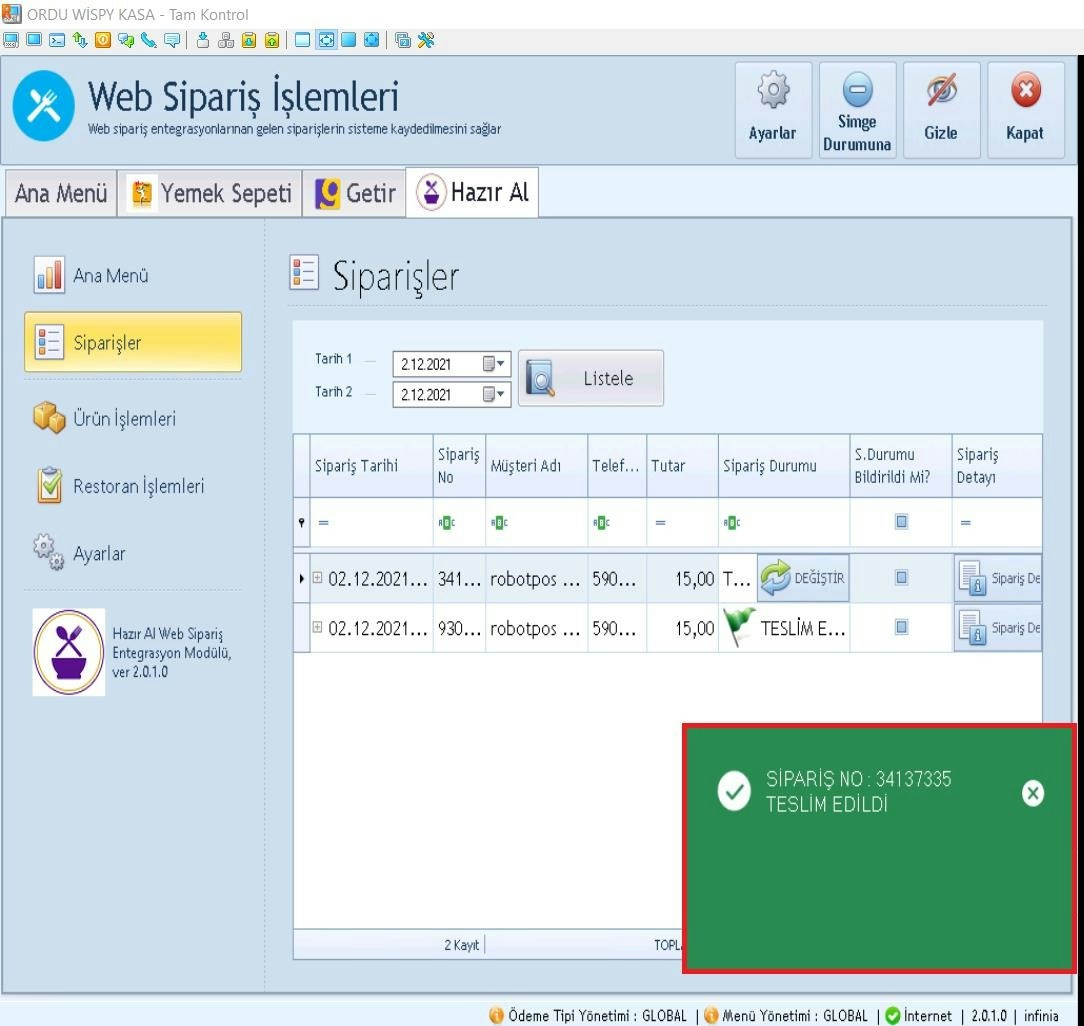Toggle S.Durumu checkbox for order 930...
Screen dimensions: 1084x1026
click(901, 627)
